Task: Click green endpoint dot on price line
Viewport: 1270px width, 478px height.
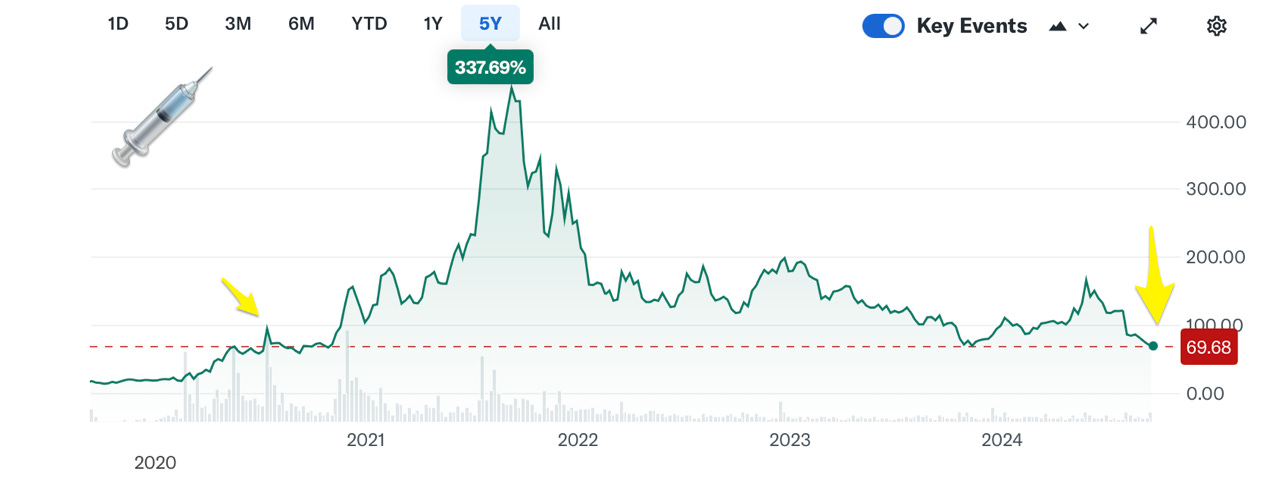Action: 1153,346
